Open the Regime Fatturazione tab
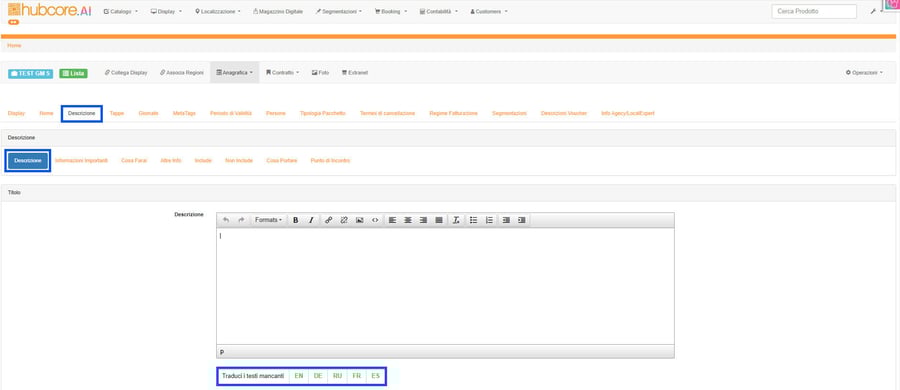This screenshot has width=900, height=390. [x=453, y=114]
